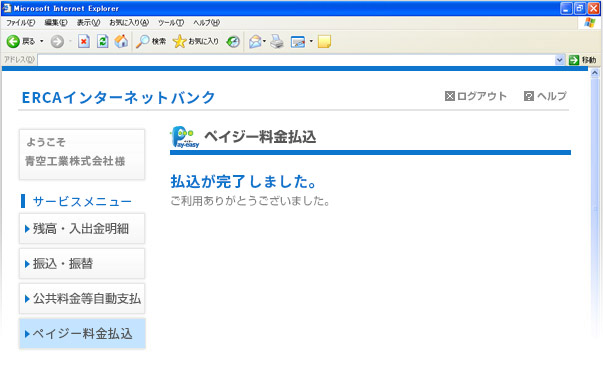Image resolution: width=603 pixels, height=380 pixels.
Task: Click the Back arrow toolbar icon
Action: point(13,41)
